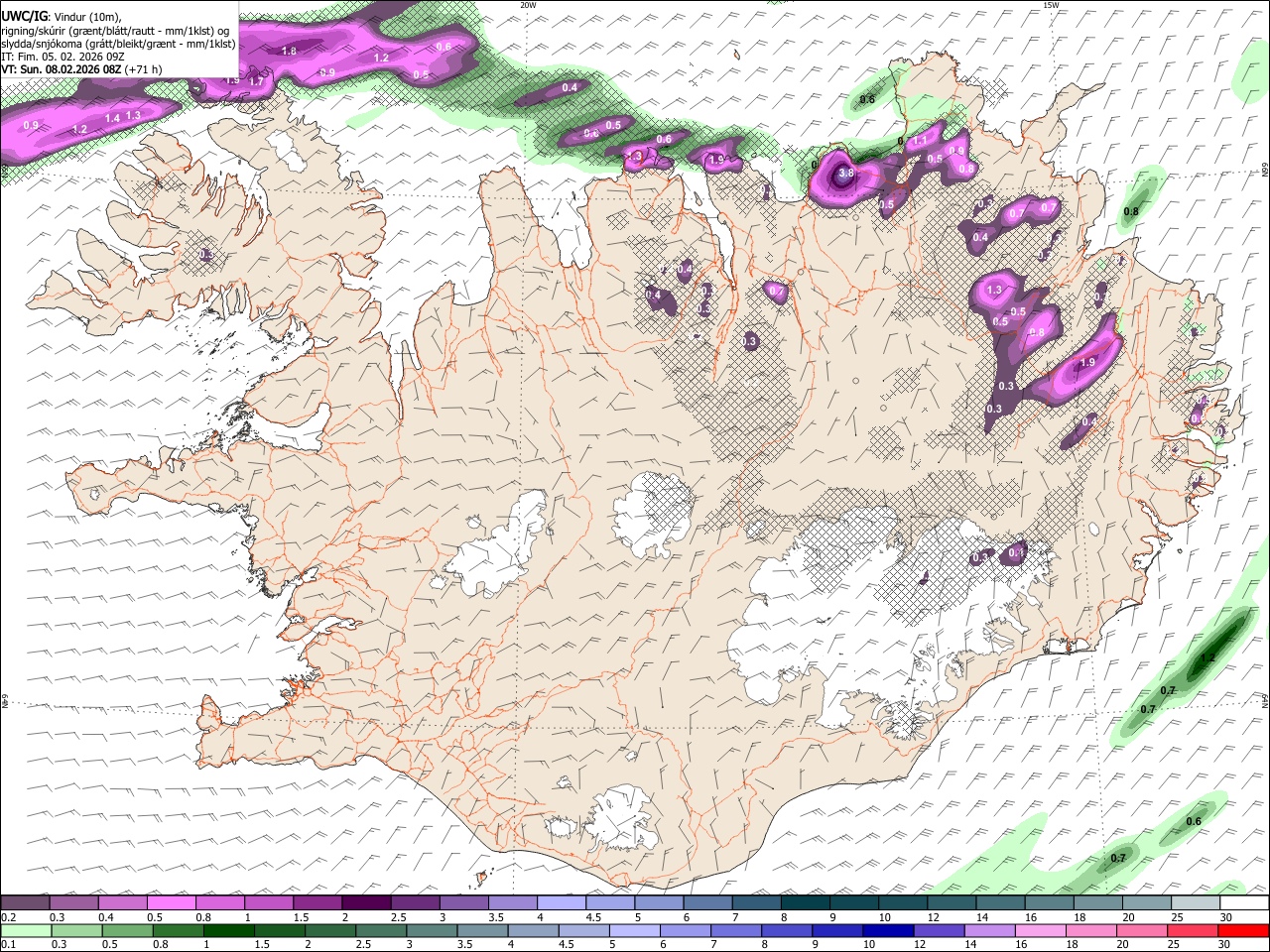Click the purple 12 rain legend swatch
Image resolution: width=1270 pixels, height=952 pixels.
938,930
